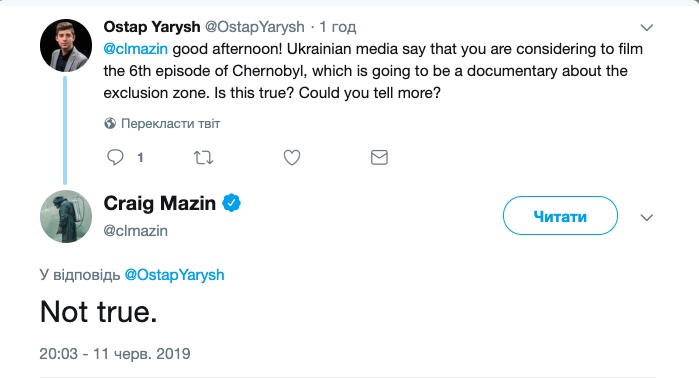Click the @OstapYarysh handle in header
This screenshot has height=378, width=699.
(255, 27)
